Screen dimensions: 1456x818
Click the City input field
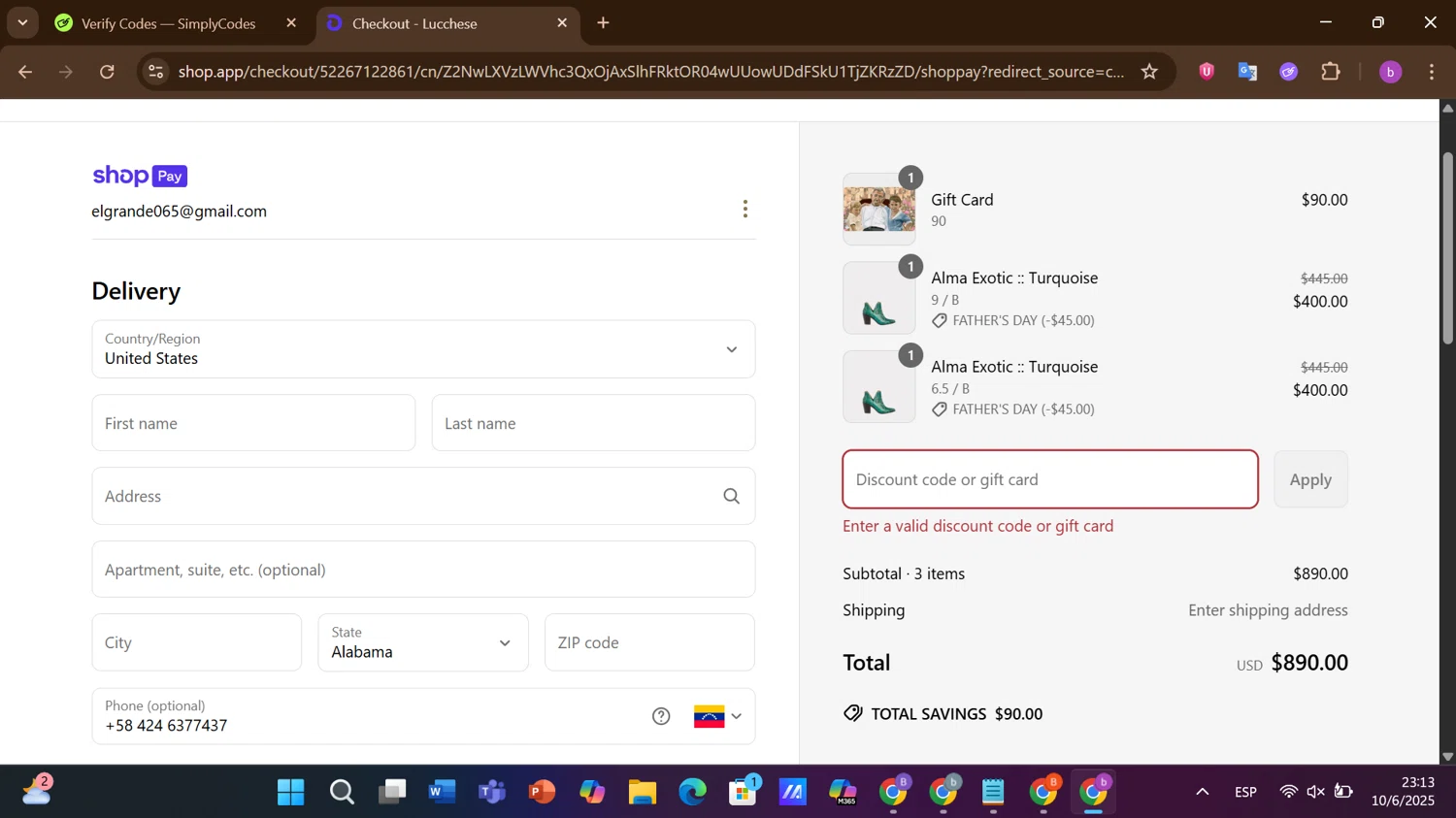tap(197, 642)
